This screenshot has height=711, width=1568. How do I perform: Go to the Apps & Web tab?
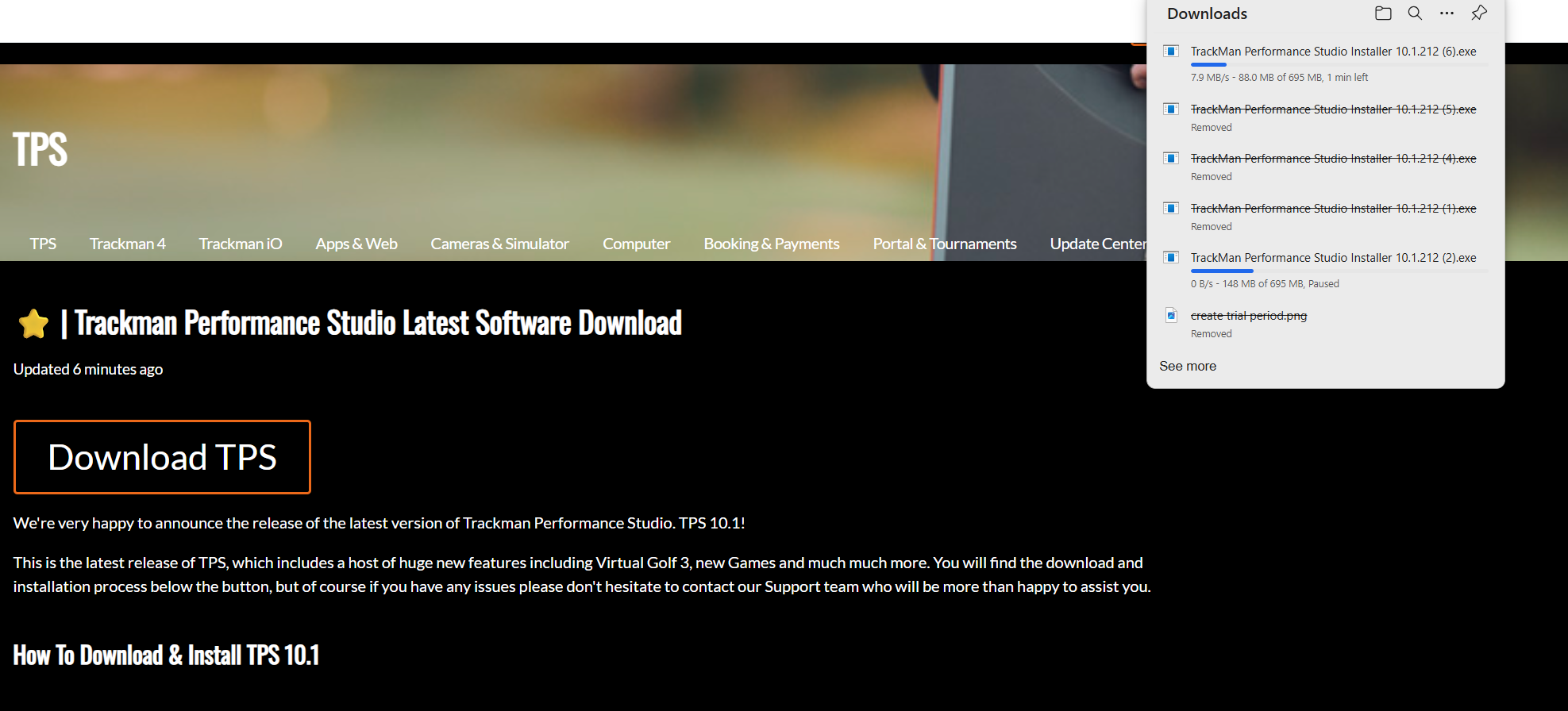[x=356, y=244]
